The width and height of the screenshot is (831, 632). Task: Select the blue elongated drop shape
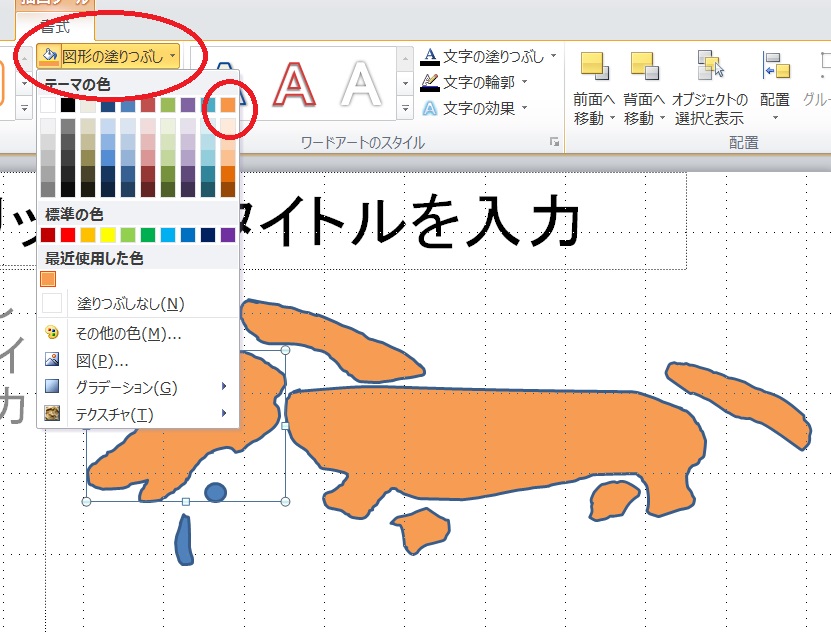184,540
